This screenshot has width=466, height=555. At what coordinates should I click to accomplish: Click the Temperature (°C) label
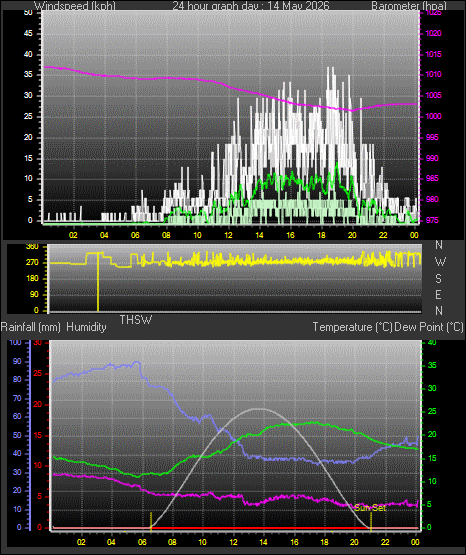pos(352,327)
